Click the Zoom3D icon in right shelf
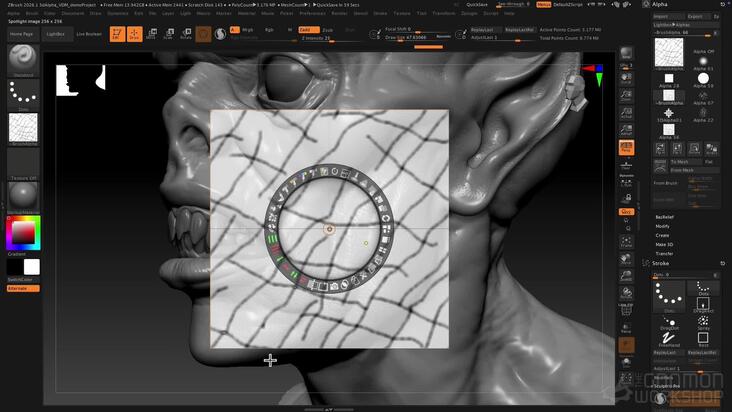 tap(626, 277)
